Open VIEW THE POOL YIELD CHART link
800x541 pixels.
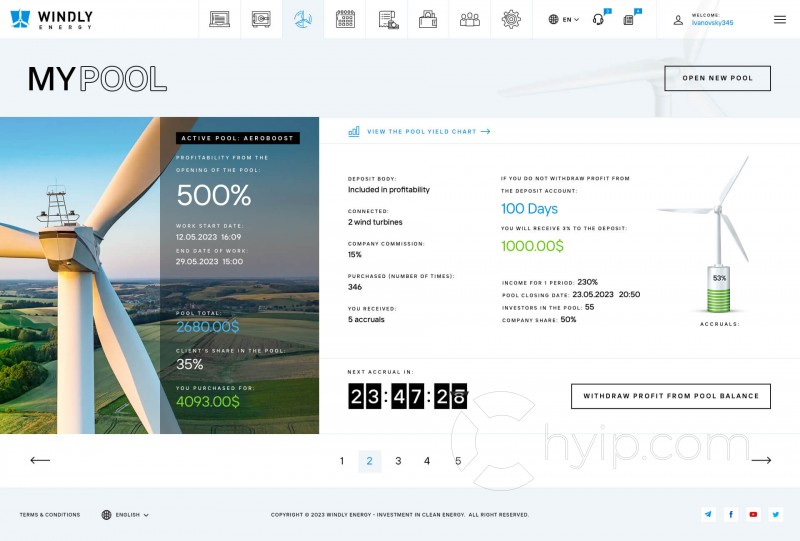[428, 131]
